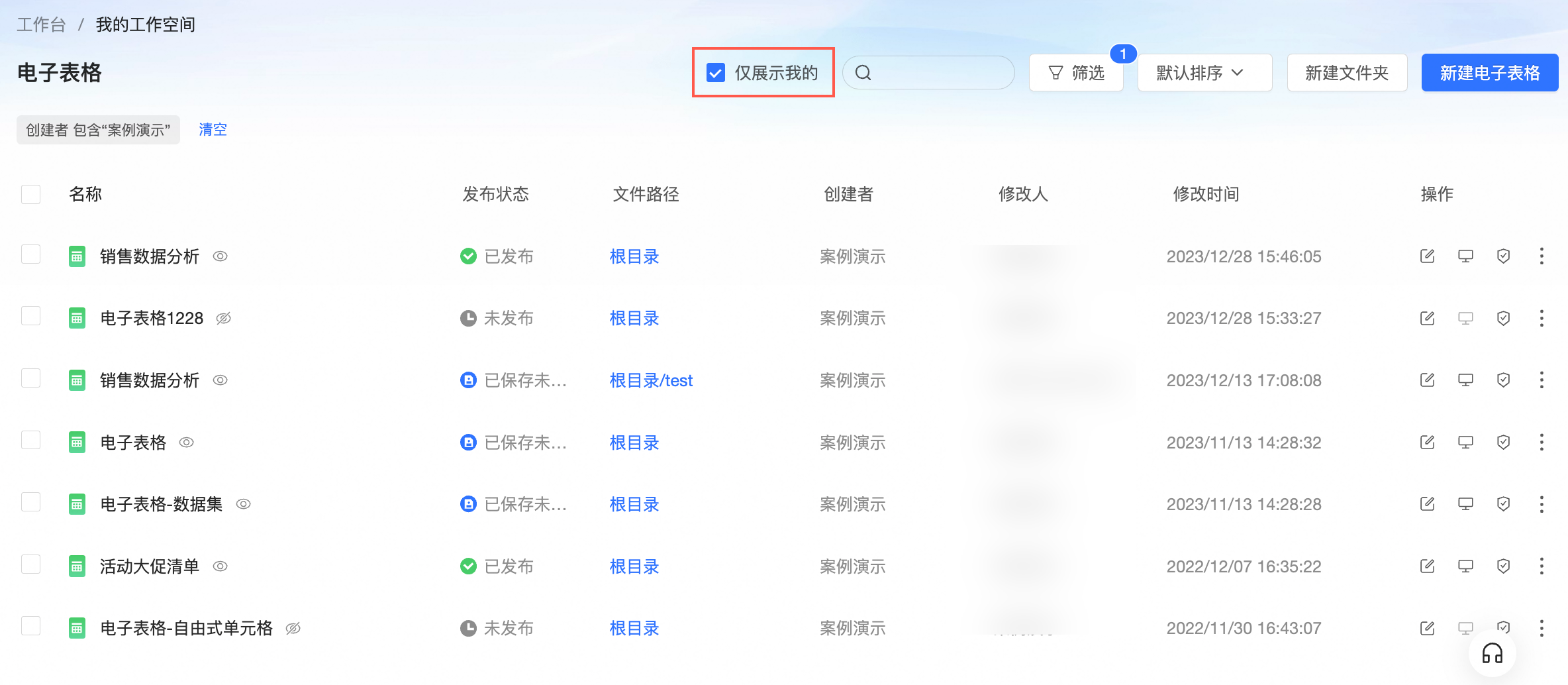
Task: Click 清空 to clear filters
Action: [x=213, y=130]
